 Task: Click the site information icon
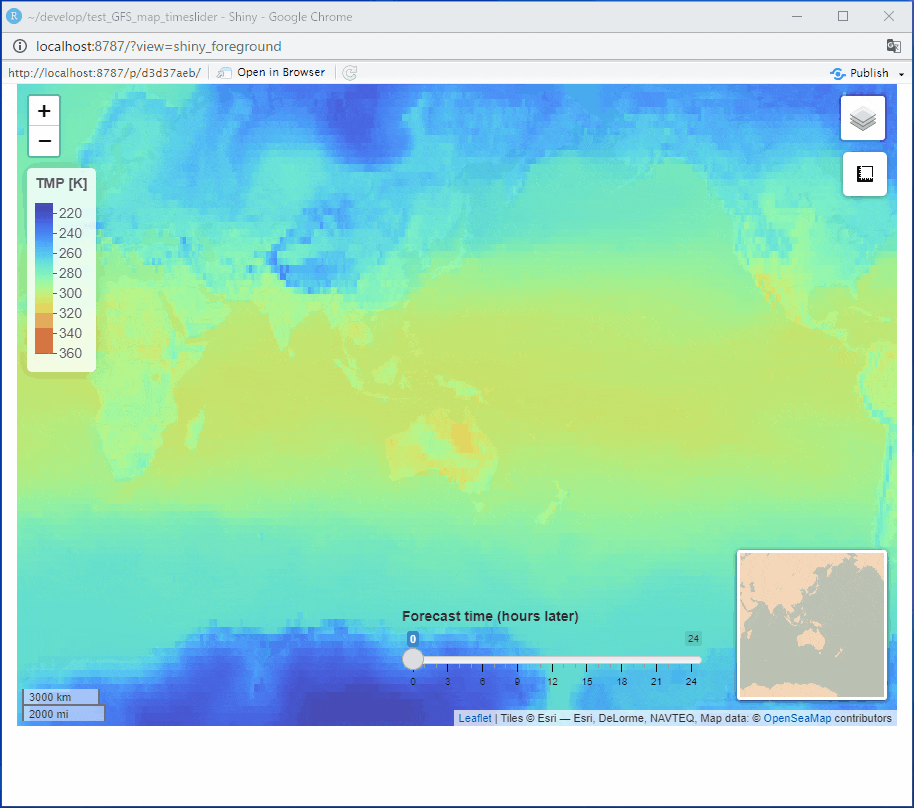(x=20, y=46)
